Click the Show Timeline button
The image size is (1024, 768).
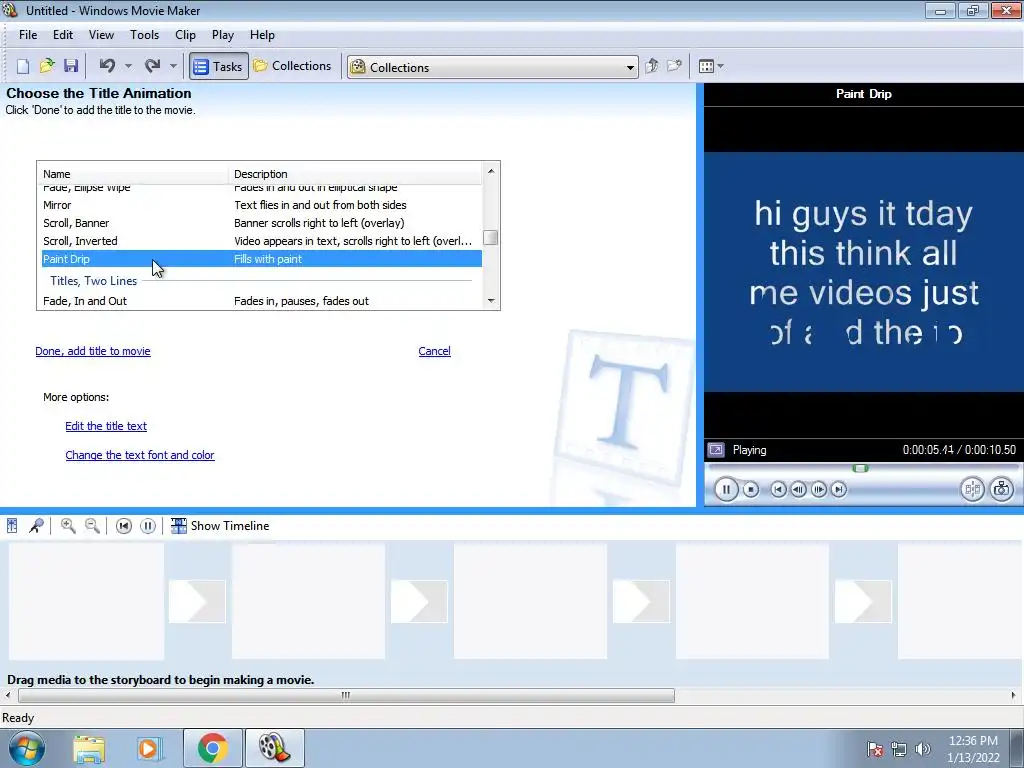point(220,526)
